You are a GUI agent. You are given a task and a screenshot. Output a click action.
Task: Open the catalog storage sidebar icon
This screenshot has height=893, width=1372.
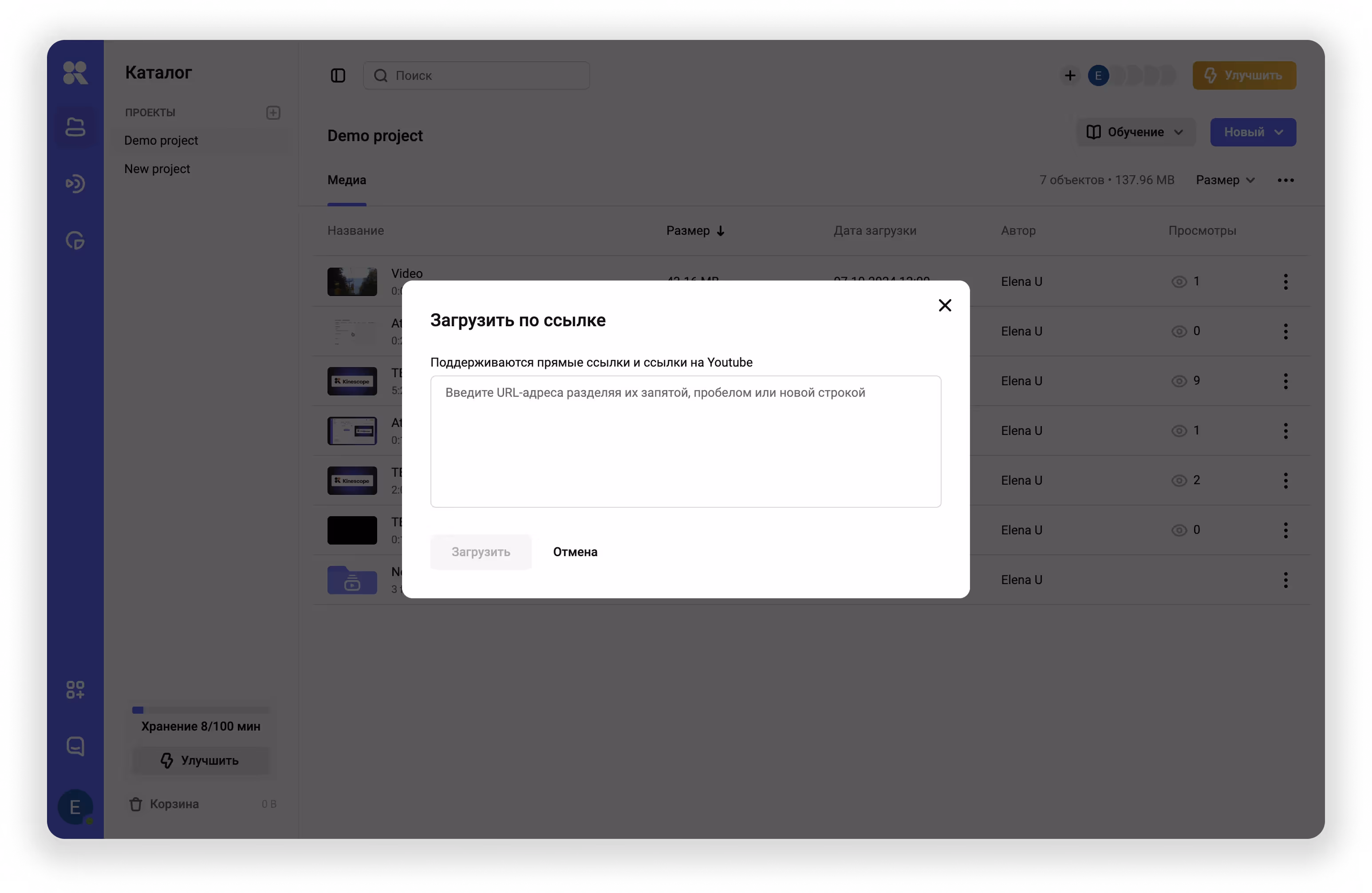point(75,127)
